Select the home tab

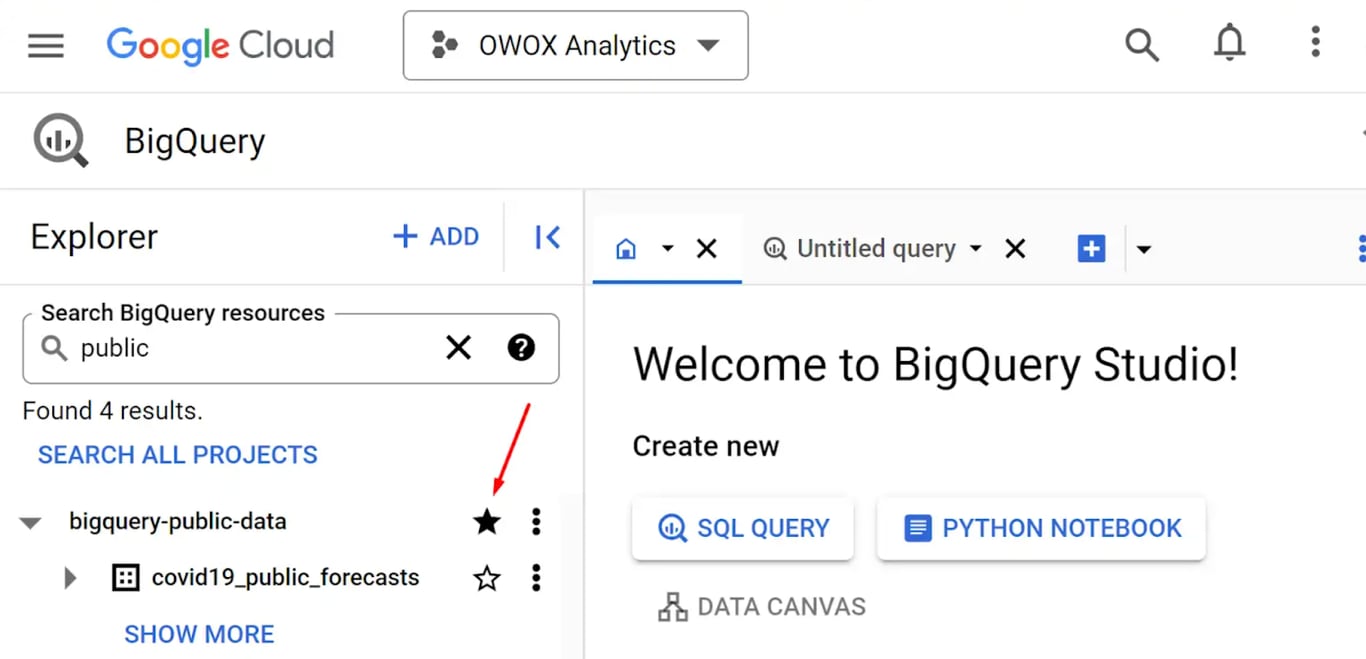626,249
